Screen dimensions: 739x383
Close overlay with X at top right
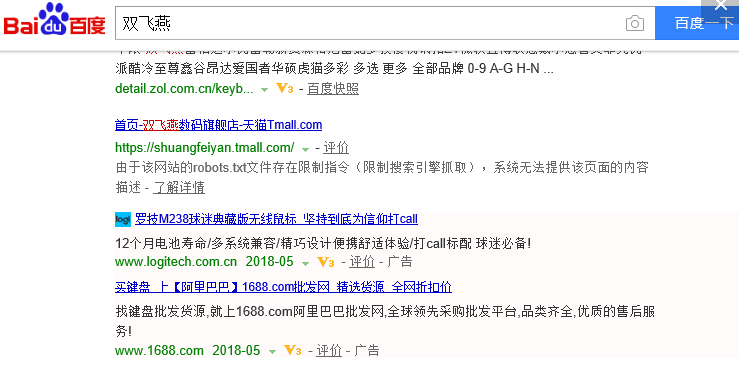pos(721,6)
